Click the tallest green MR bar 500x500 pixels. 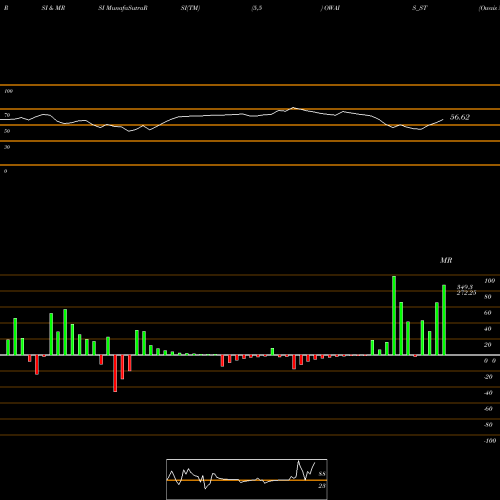click(394, 315)
